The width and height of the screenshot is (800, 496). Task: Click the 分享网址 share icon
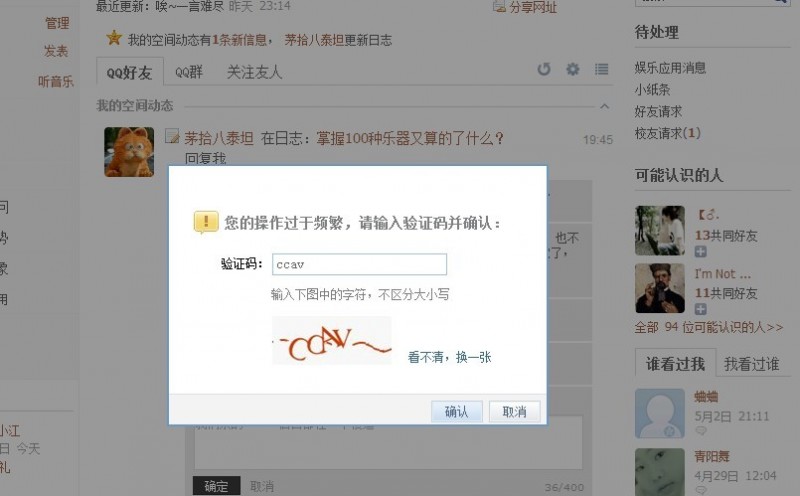point(499,7)
